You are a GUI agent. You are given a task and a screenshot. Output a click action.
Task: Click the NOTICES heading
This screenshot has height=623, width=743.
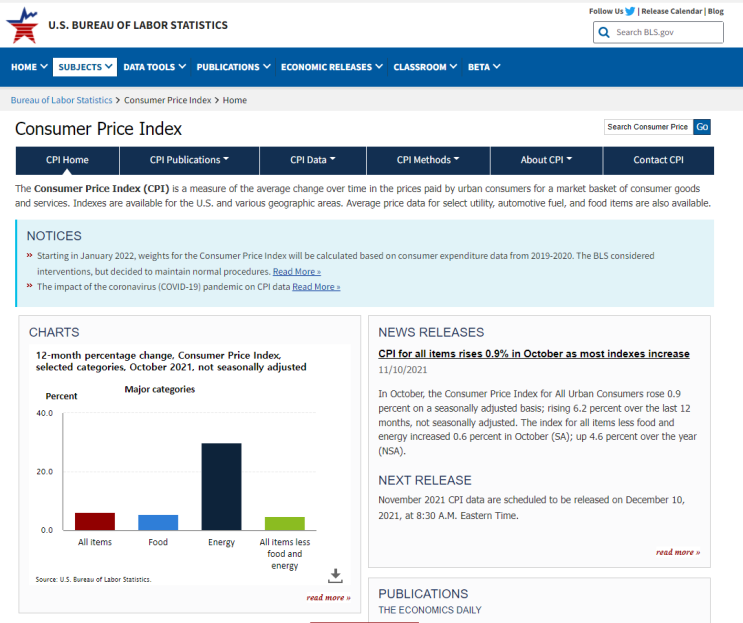tap(54, 235)
